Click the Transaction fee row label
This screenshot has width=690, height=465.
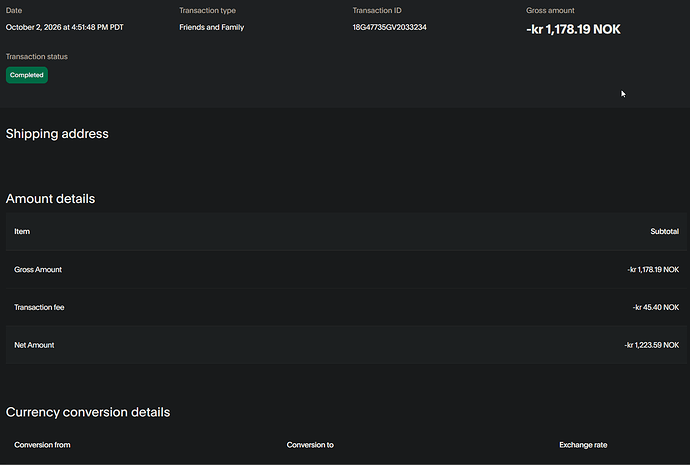(x=39, y=308)
